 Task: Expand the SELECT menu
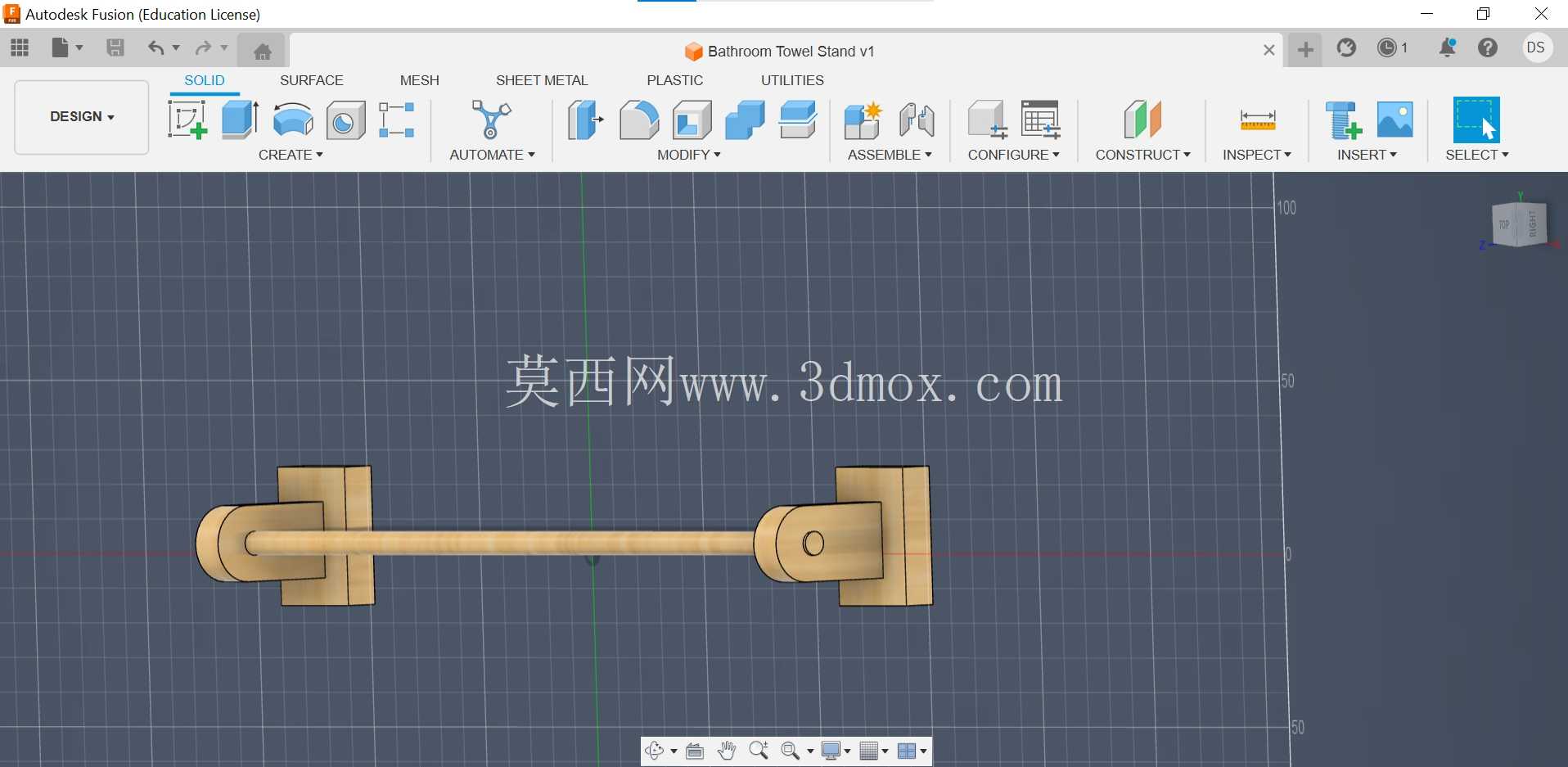[x=1476, y=155]
